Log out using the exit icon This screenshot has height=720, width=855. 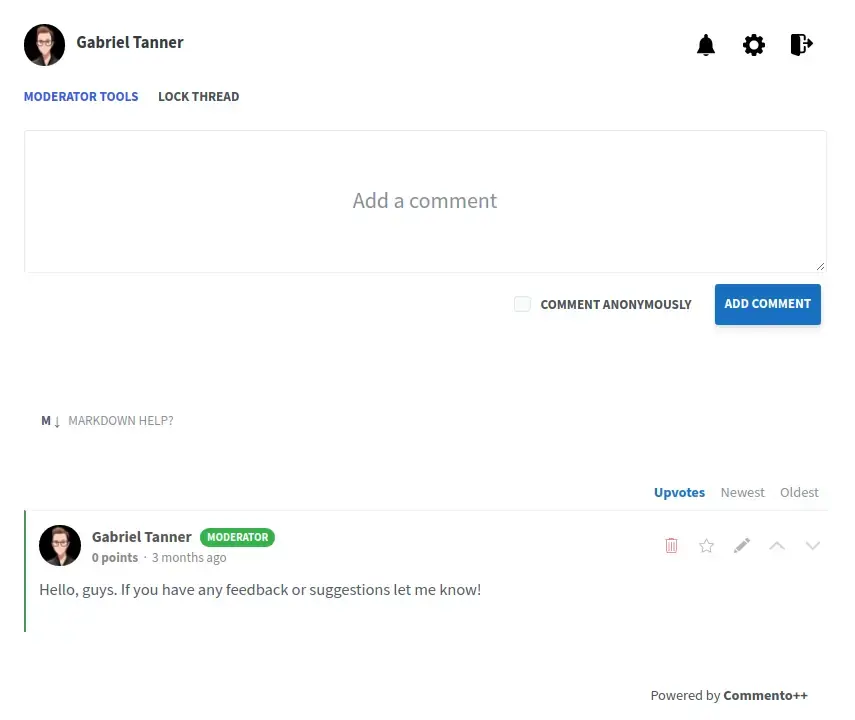tap(801, 45)
